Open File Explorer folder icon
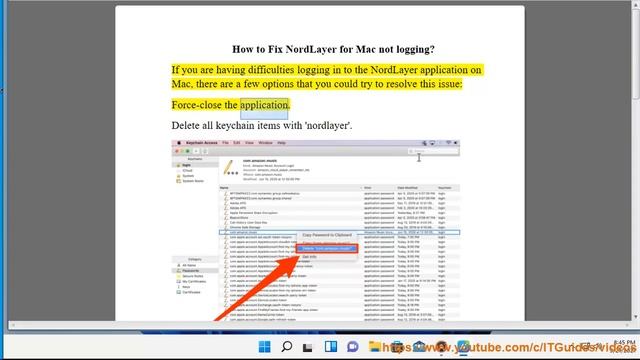This screenshot has height=360, width=640. click(x=374, y=347)
